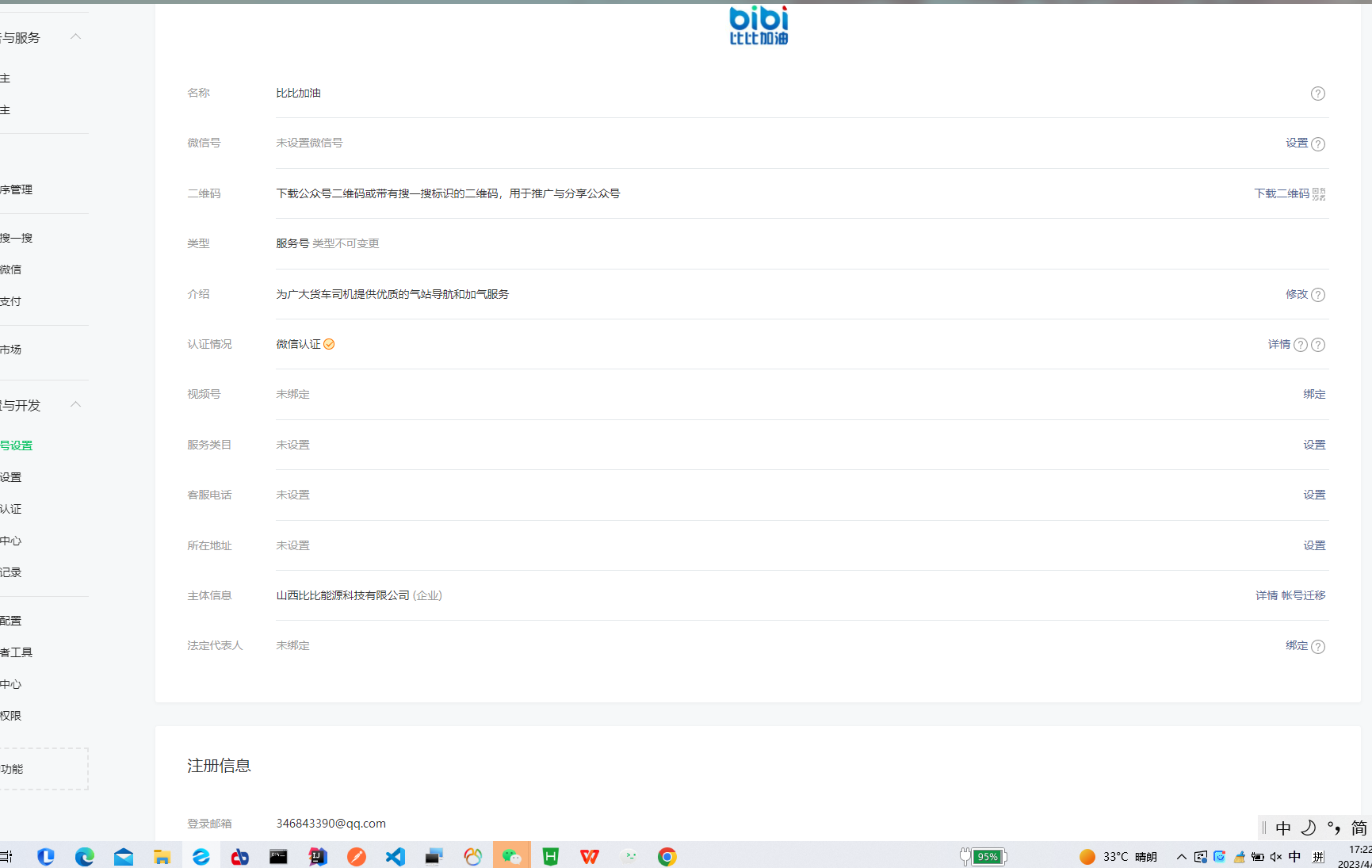Open Postman from the taskbar
Viewport: 1372px width, 868px height.
pyautogui.click(x=356, y=856)
